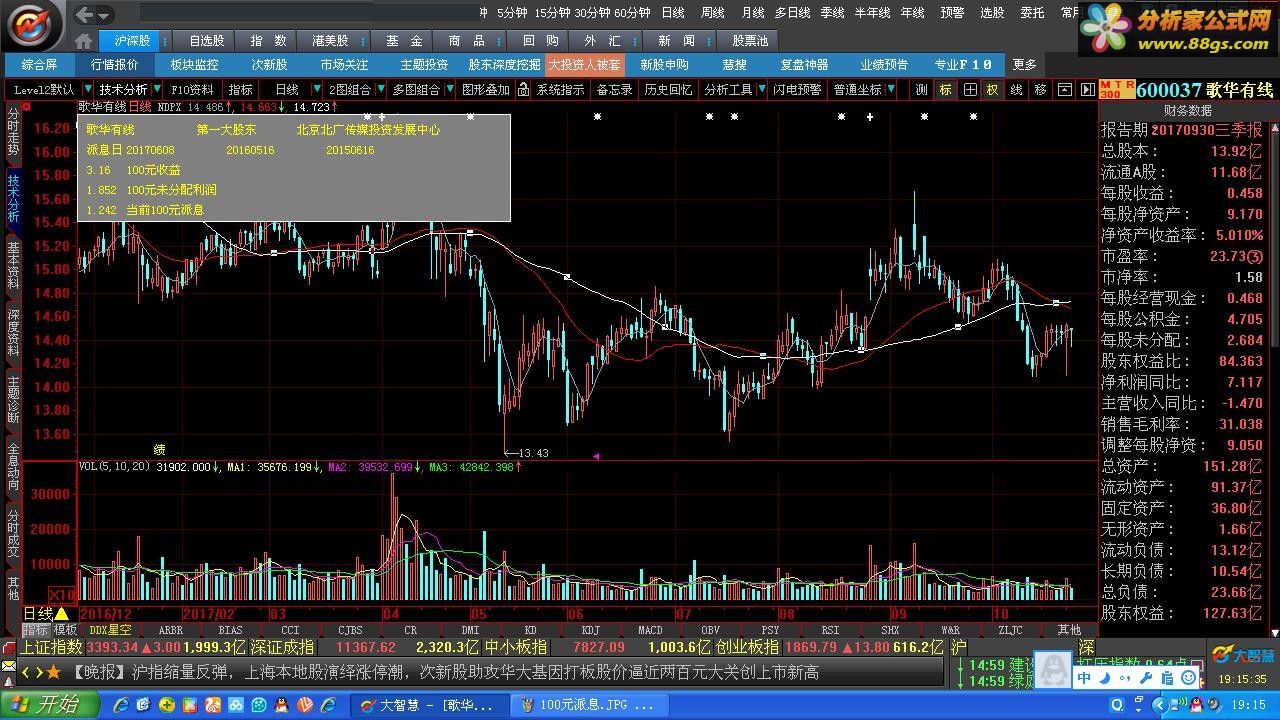
Task: Switch to the 板块监控 tab
Action: point(194,64)
